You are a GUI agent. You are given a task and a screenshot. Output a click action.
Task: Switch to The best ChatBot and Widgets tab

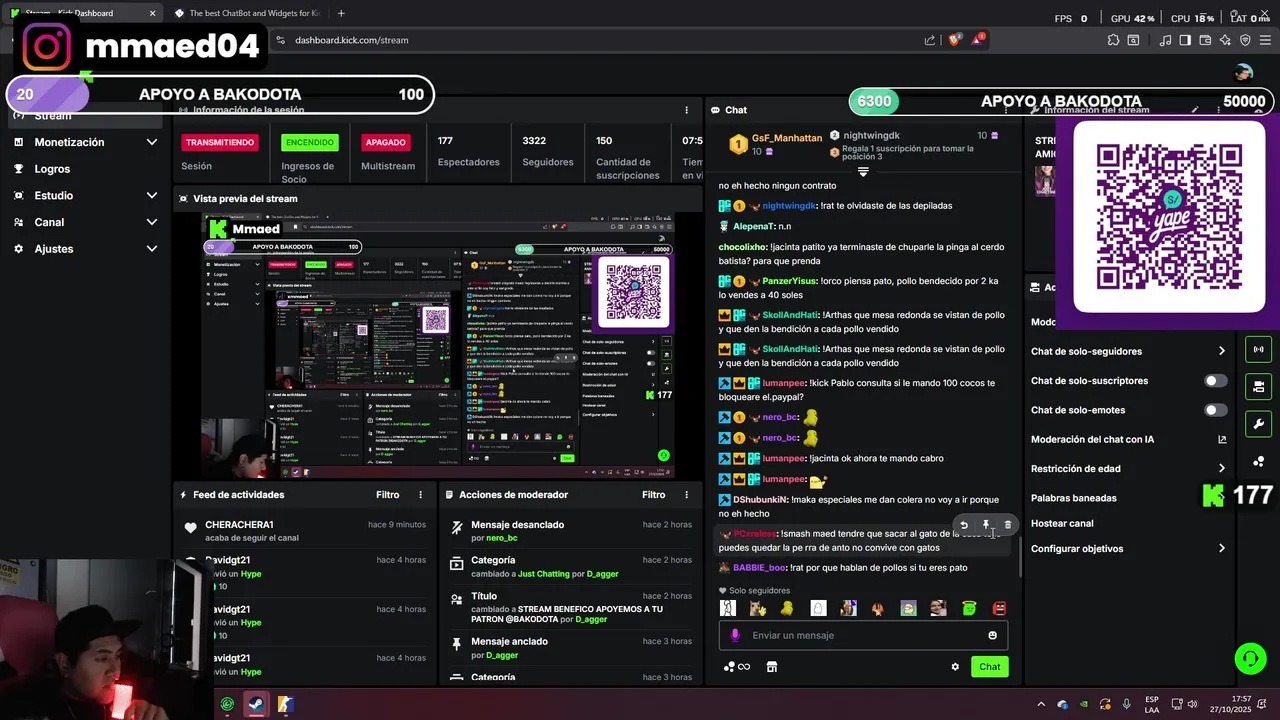click(x=246, y=13)
